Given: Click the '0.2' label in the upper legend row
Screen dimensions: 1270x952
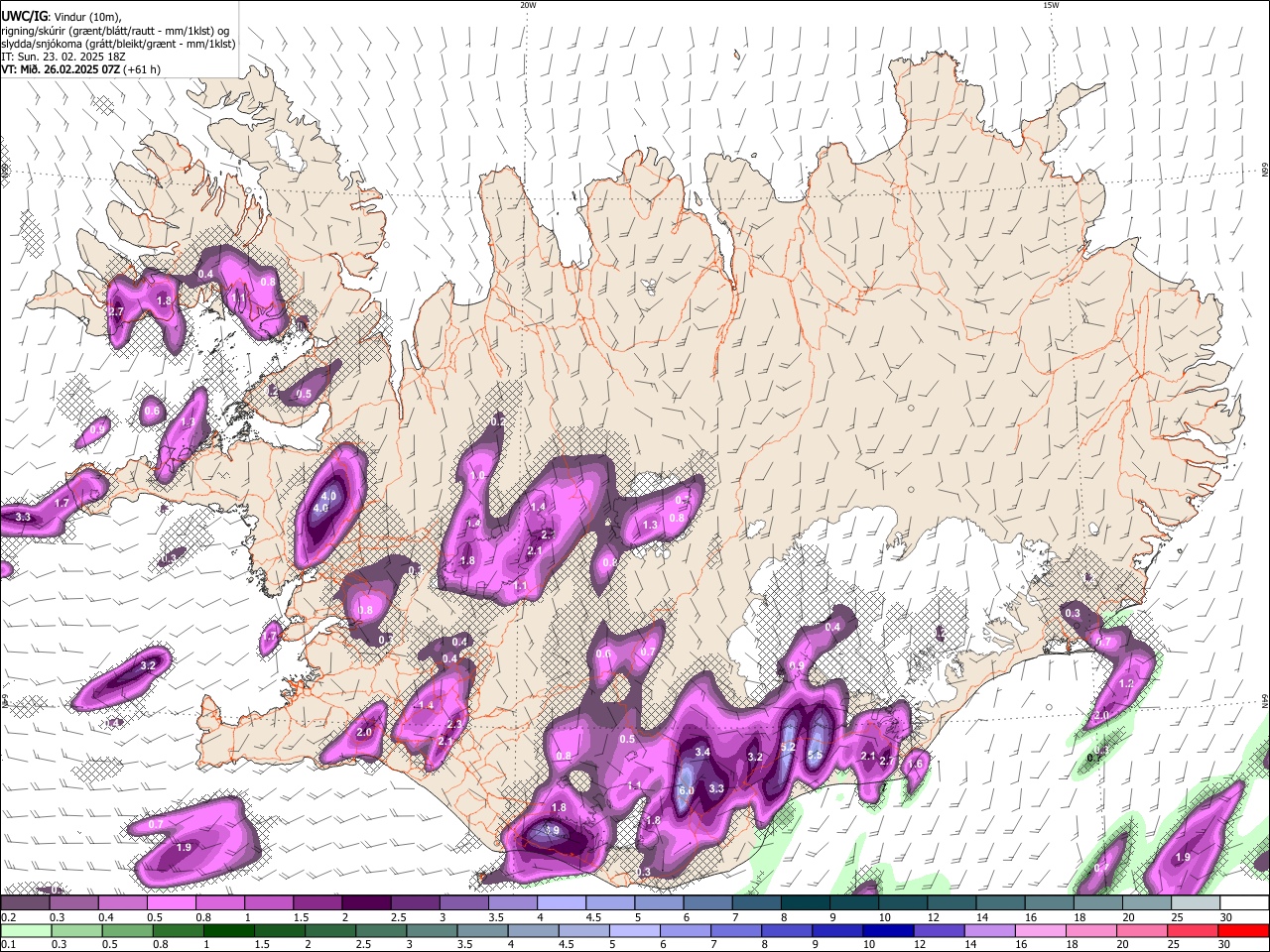Looking at the screenshot, I should tap(8, 917).
